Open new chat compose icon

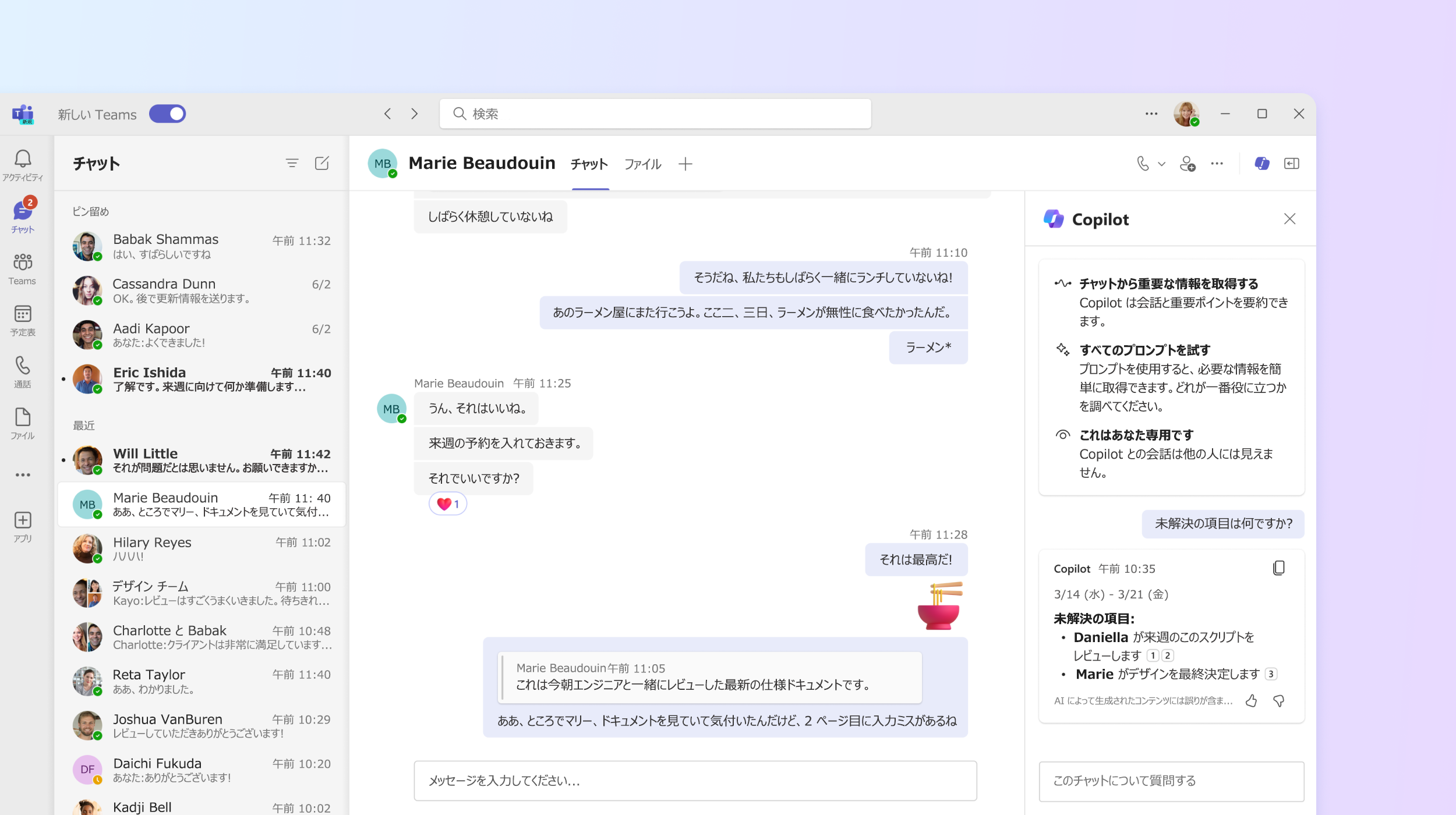coord(322,163)
